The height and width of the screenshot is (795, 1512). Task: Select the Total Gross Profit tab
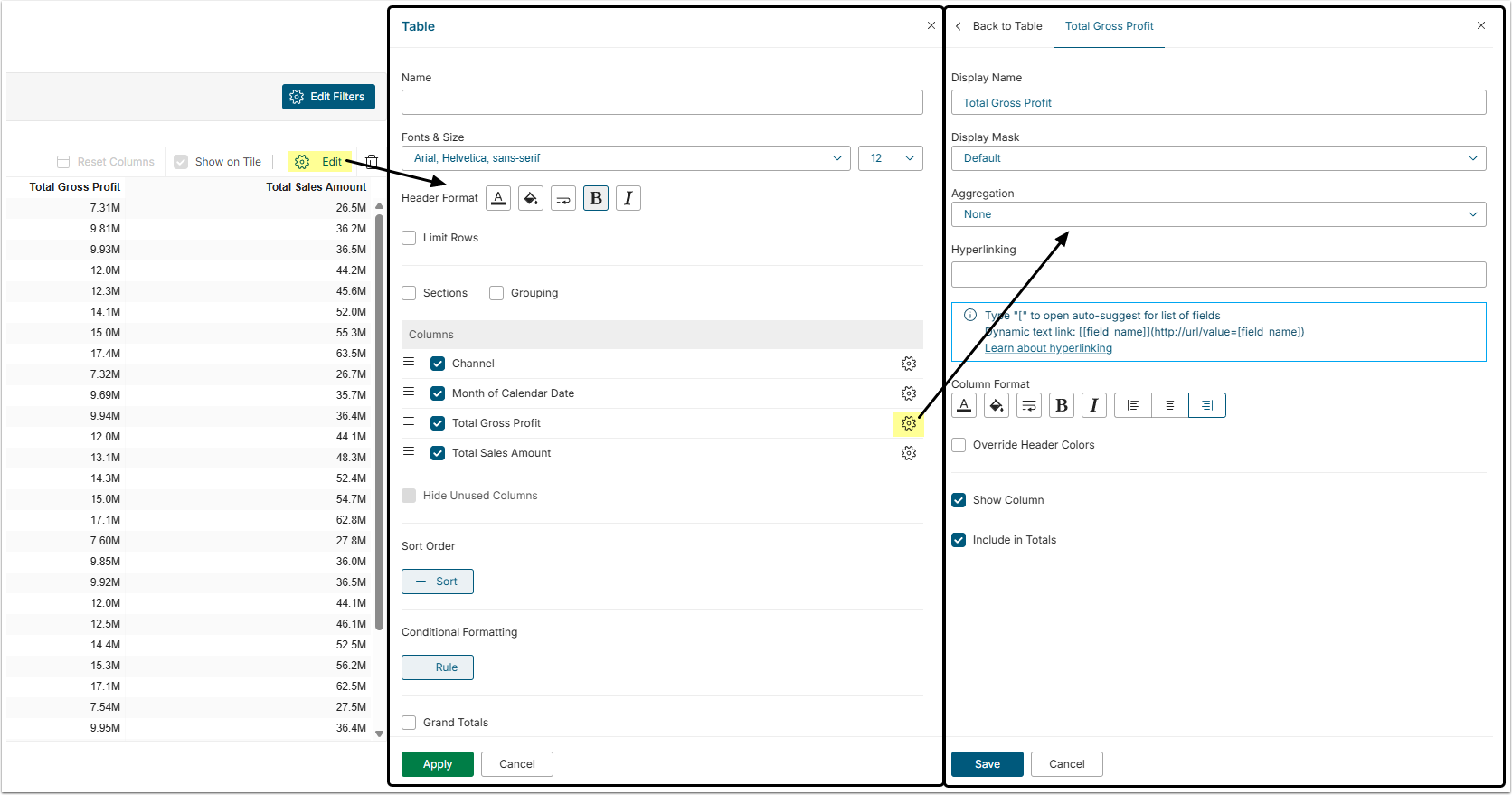tap(1110, 26)
